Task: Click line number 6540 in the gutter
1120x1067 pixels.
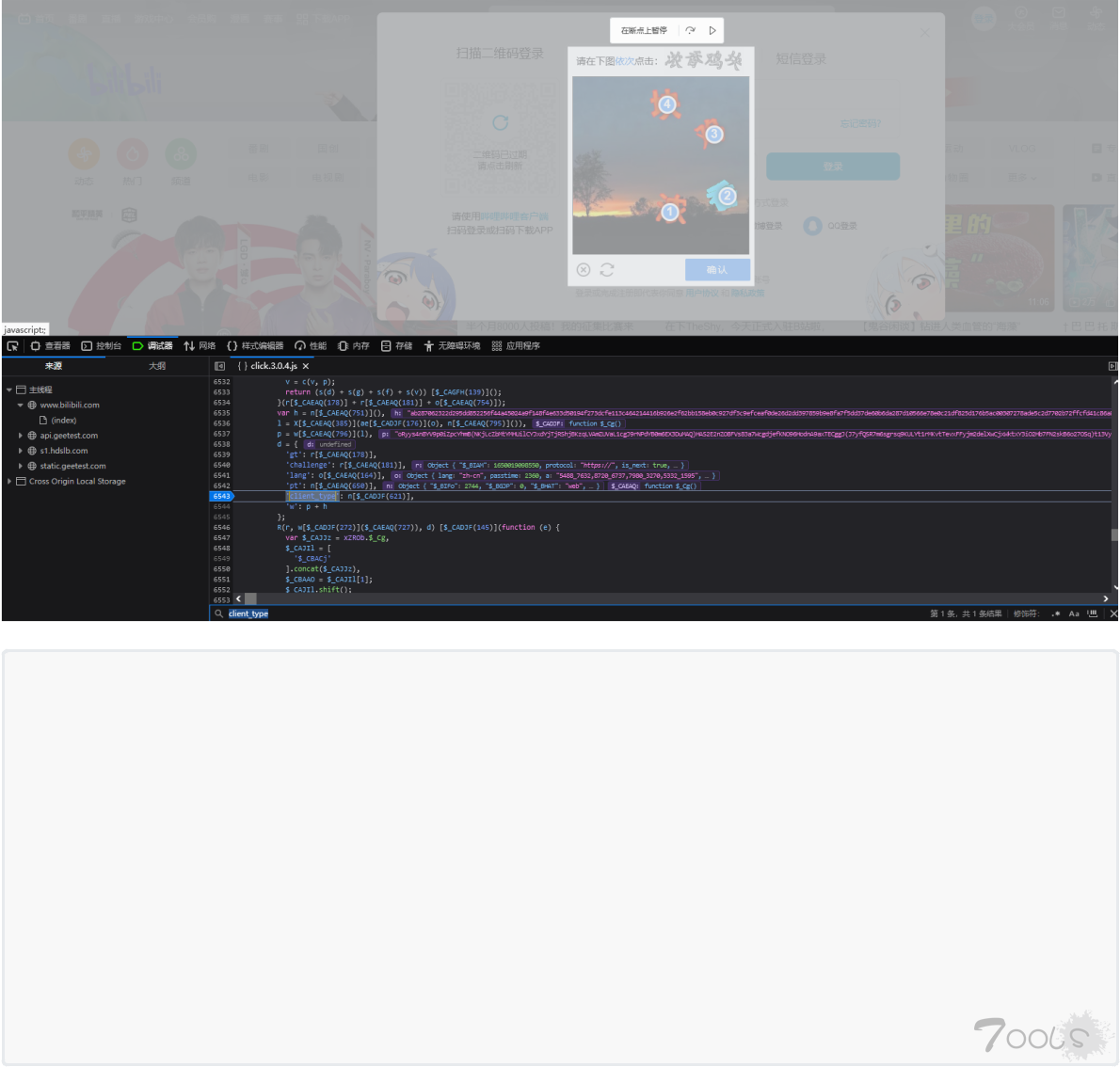Action: click(x=221, y=465)
